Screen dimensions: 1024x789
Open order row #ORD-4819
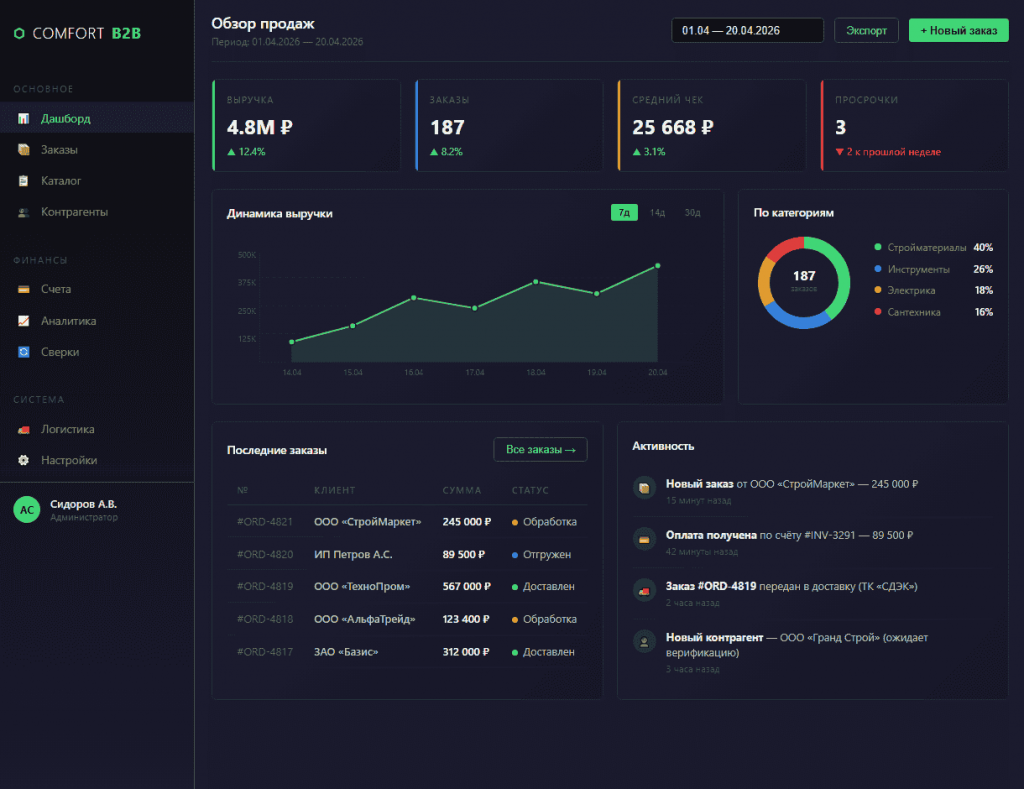click(x=406, y=586)
